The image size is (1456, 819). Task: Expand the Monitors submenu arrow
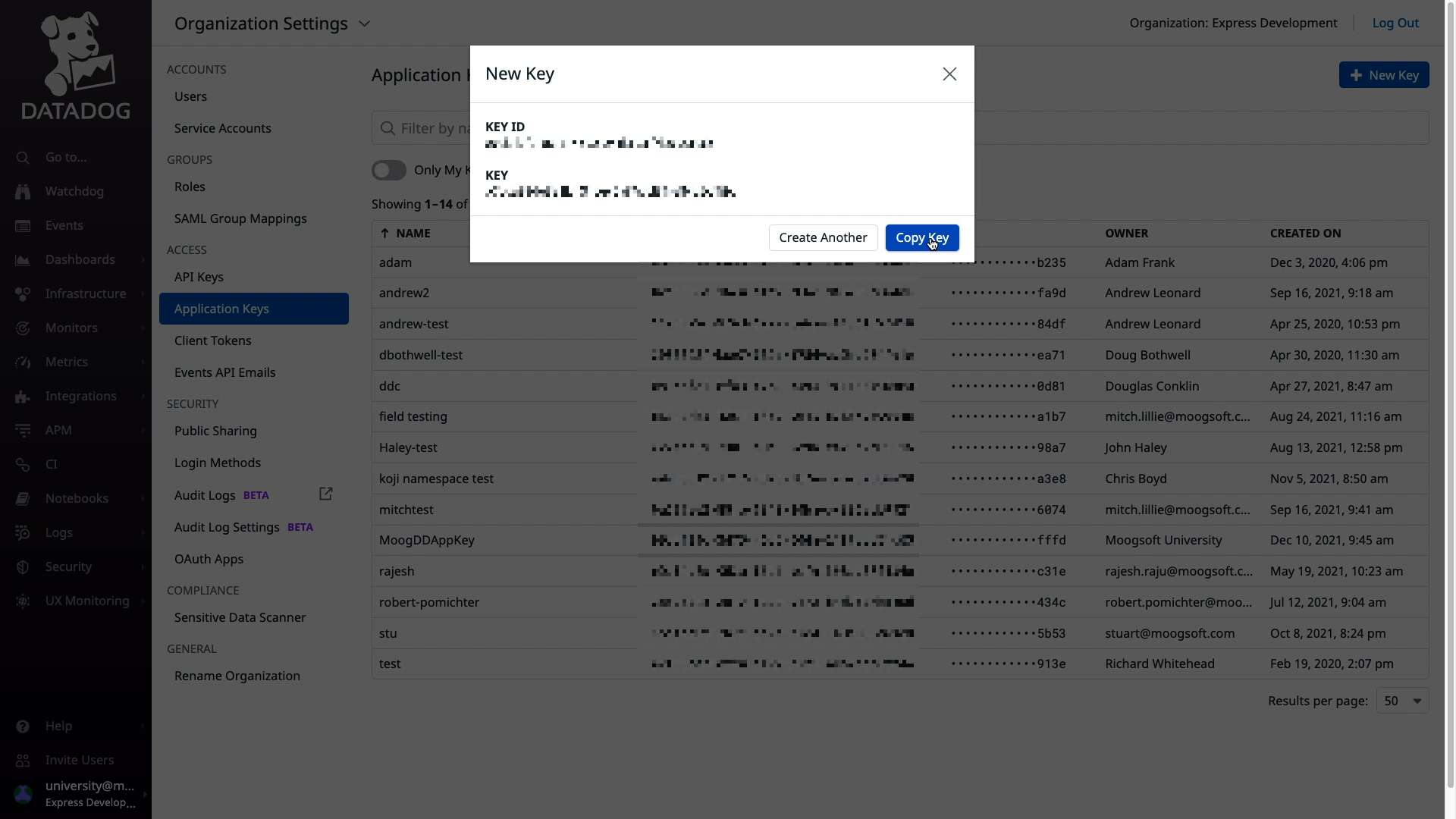click(143, 328)
